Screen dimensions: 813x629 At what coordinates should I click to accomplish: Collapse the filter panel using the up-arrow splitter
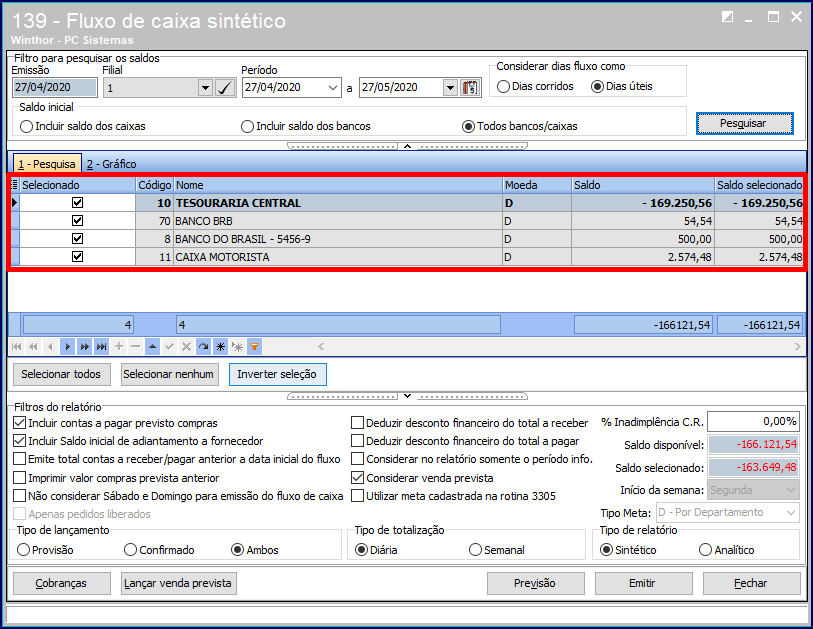click(408, 146)
